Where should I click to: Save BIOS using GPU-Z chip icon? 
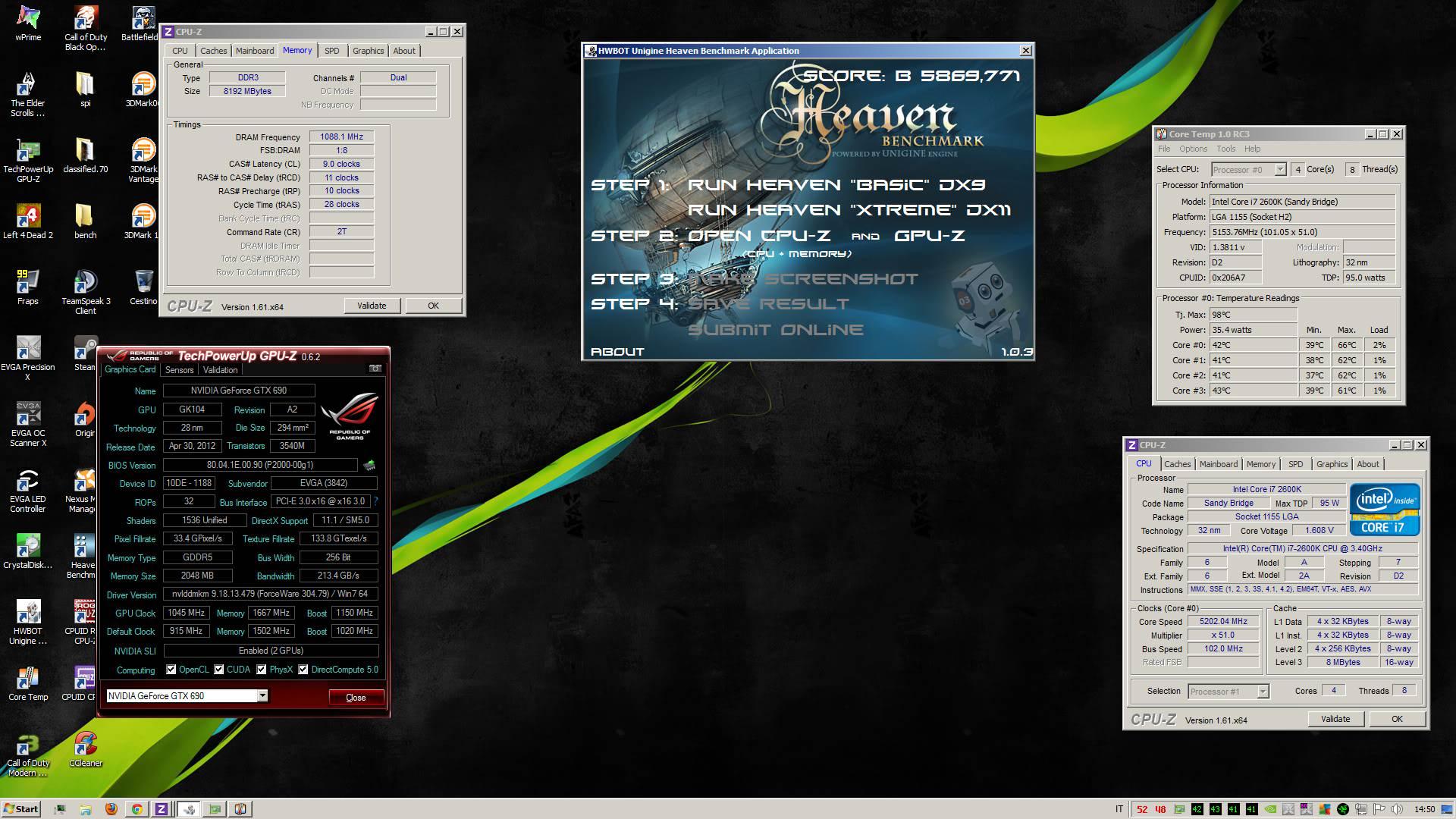(369, 465)
